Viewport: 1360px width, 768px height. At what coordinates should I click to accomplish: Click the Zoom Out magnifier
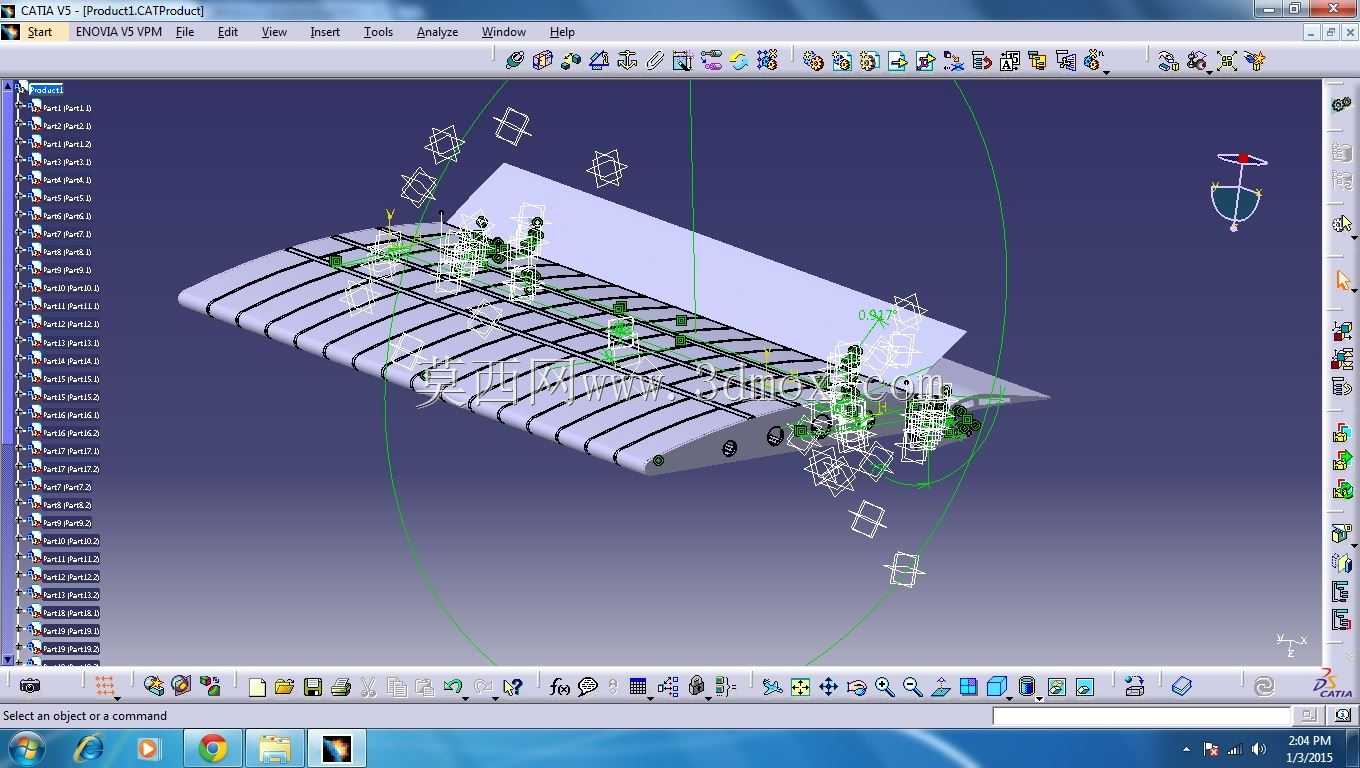click(912, 687)
